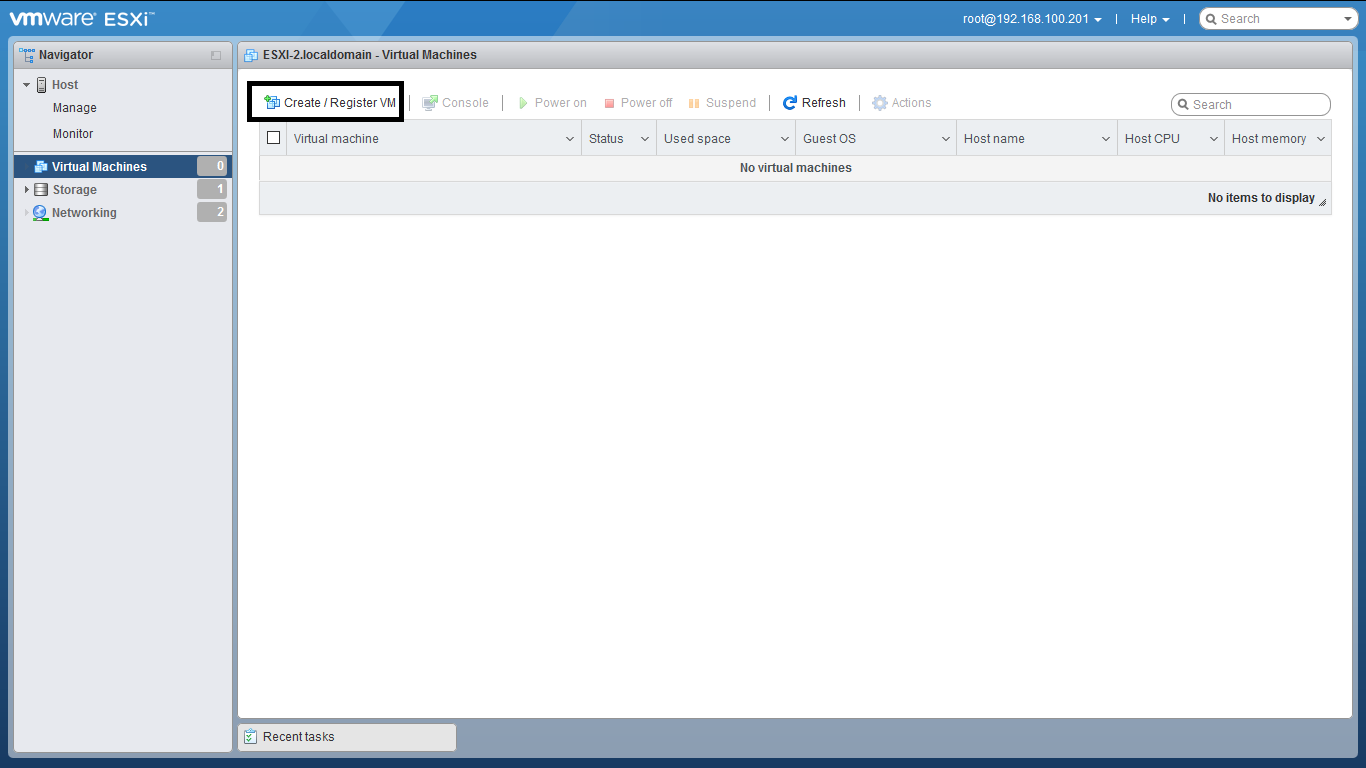1366x768 pixels.
Task: Open the Actions gear menu
Action: pos(880,103)
